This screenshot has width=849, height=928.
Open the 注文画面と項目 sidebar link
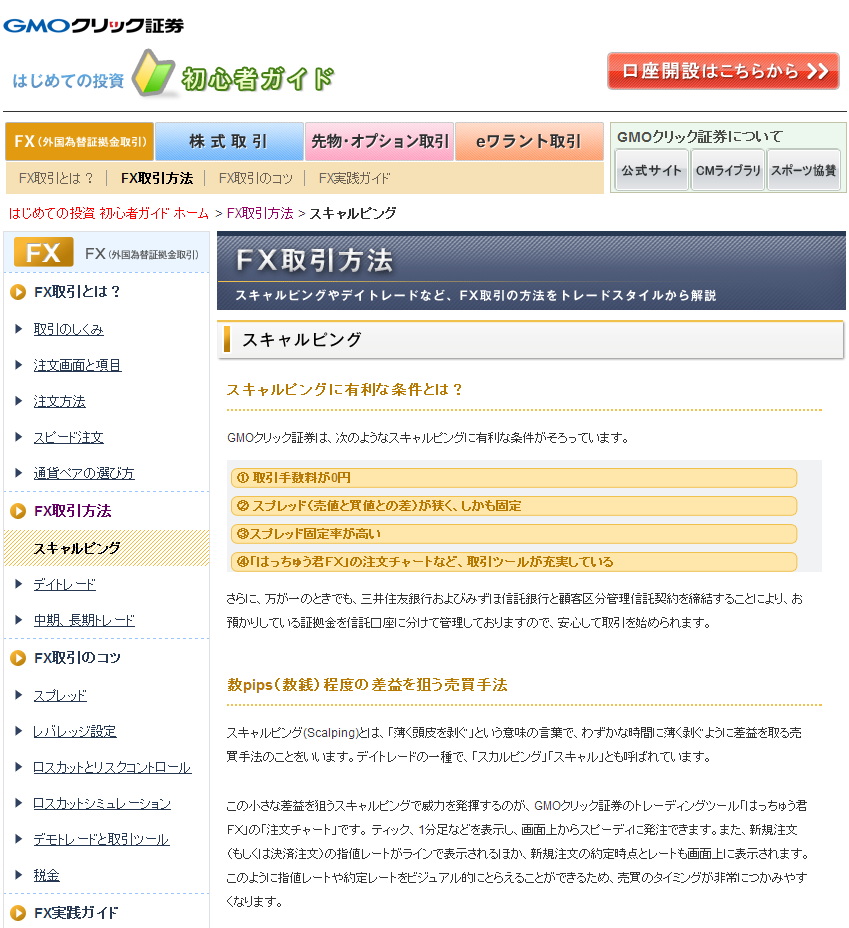point(78,365)
